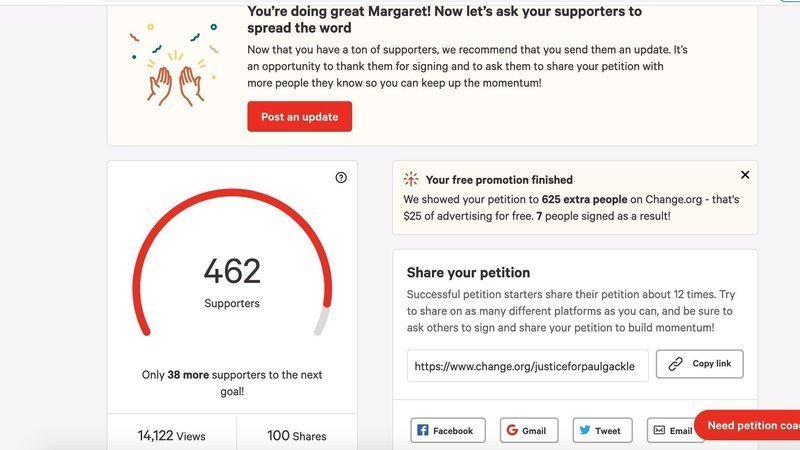The width and height of the screenshot is (800, 450).
Task: Click the Twitter bird icon
Action: pyautogui.click(x=584, y=430)
